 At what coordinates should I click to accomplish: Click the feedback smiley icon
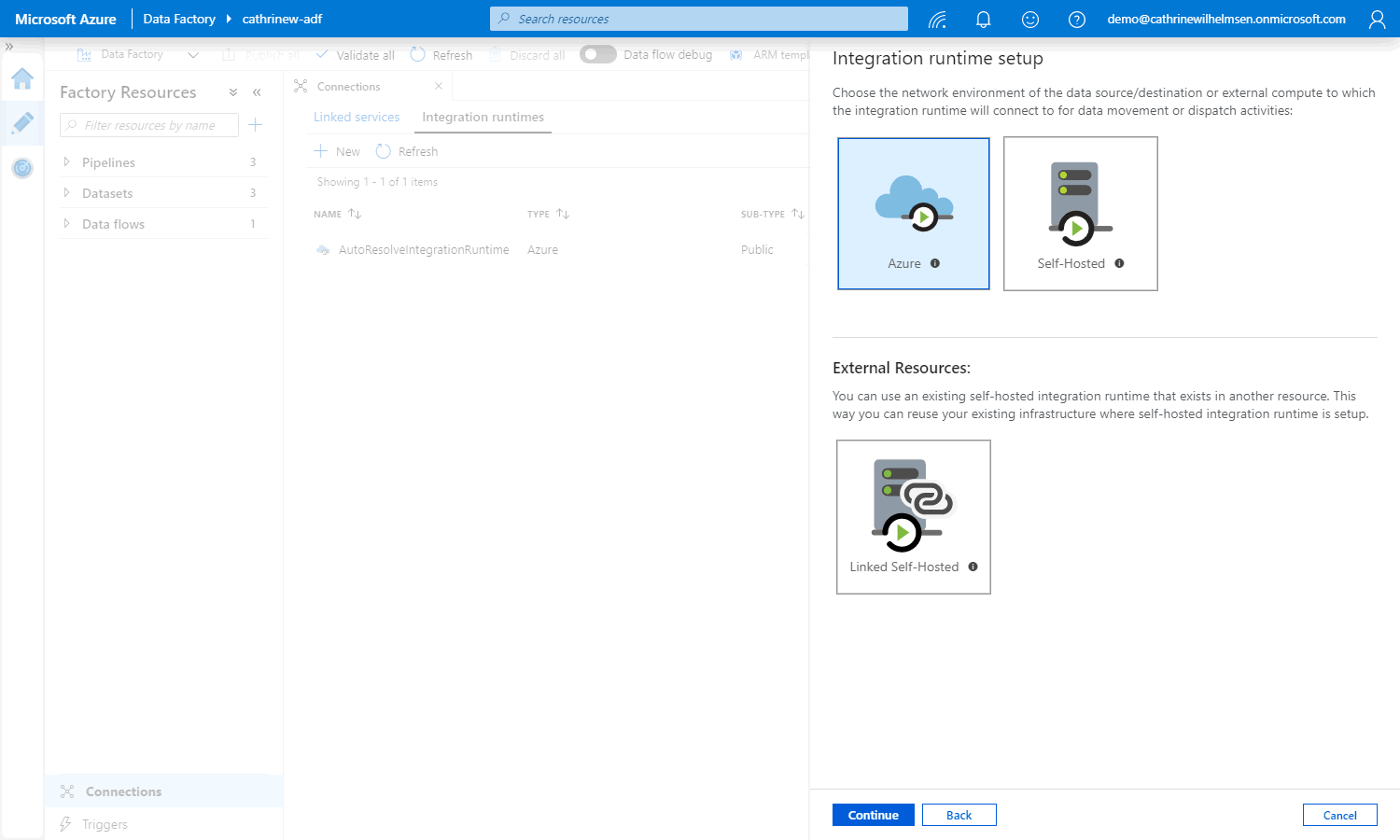1029,19
